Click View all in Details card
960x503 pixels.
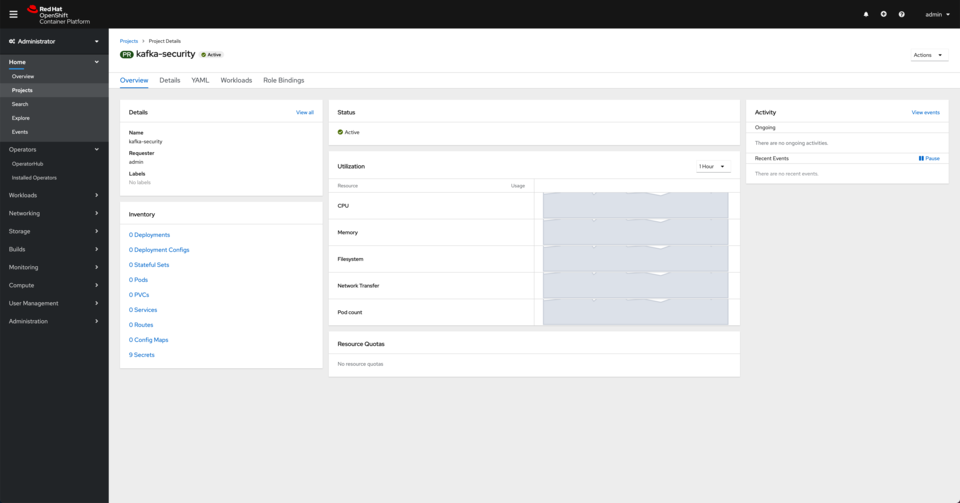[x=305, y=113]
